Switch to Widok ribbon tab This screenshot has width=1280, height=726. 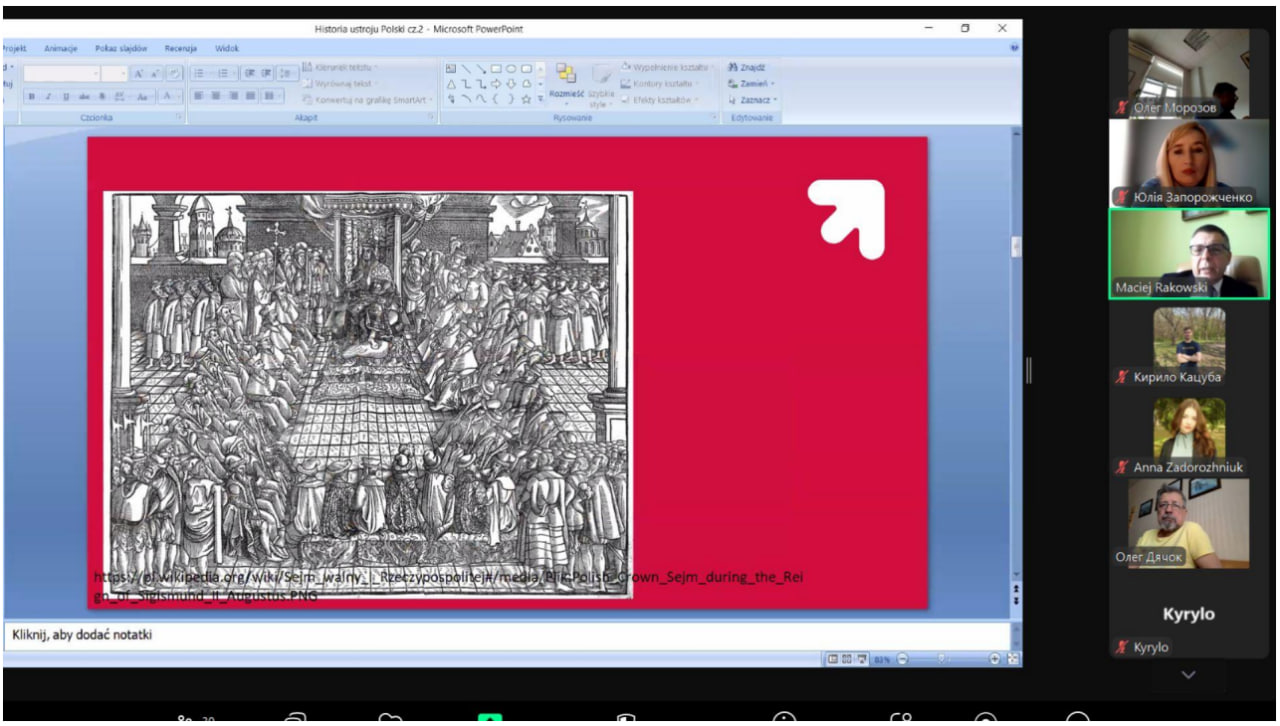click(227, 47)
